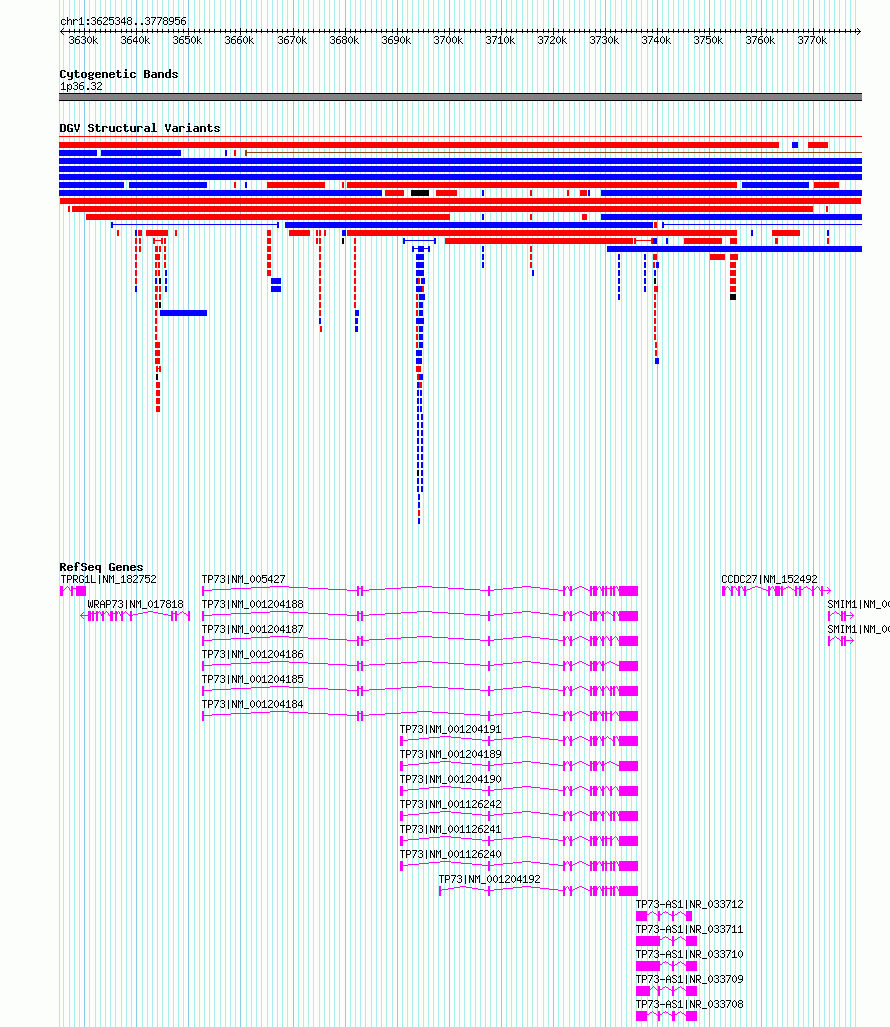The width and height of the screenshot is (890, 1027).
Task: Click the RefSeq Genes track title
Action: [x=101, y=567]
